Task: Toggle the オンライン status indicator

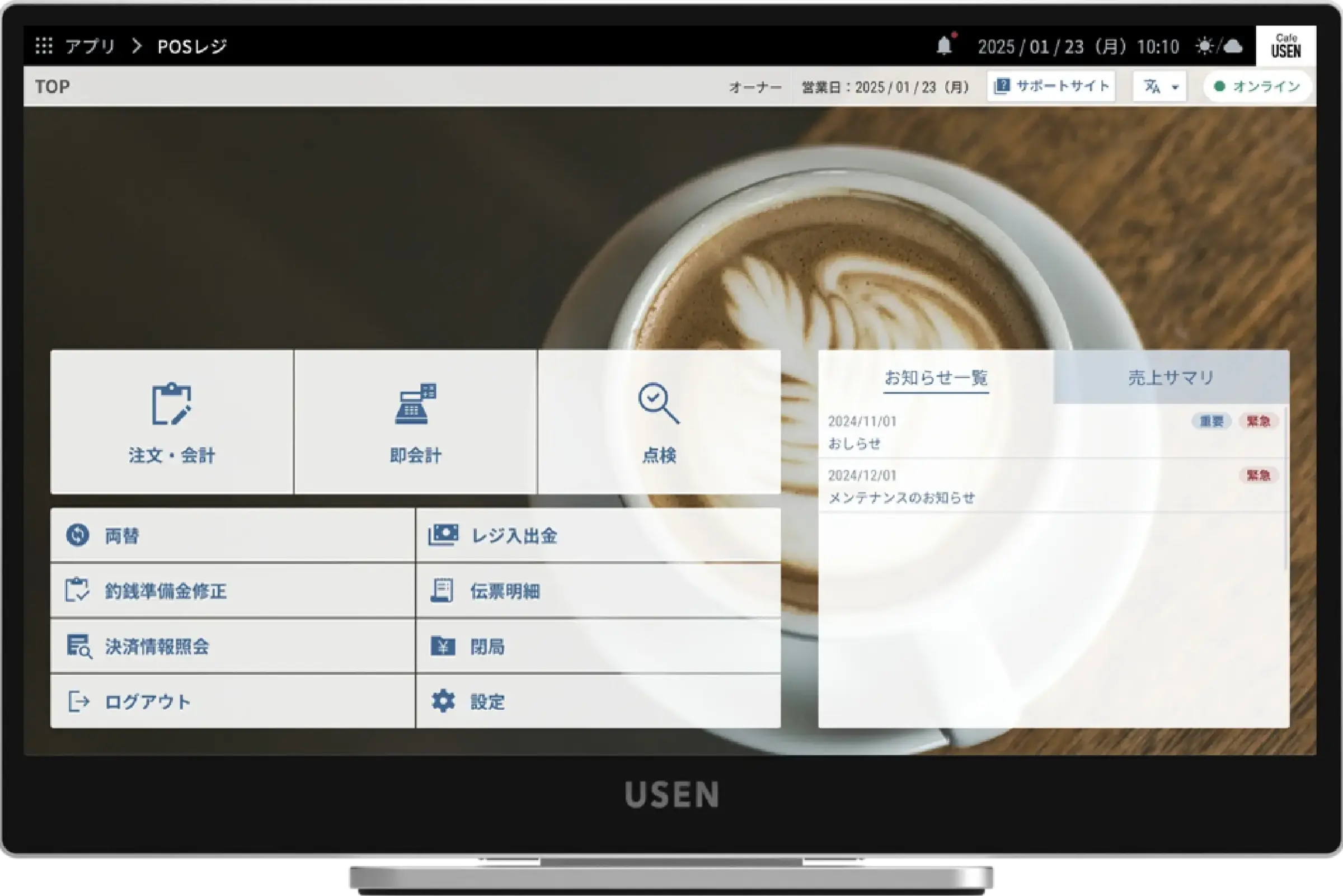Action: [1257, 86]
